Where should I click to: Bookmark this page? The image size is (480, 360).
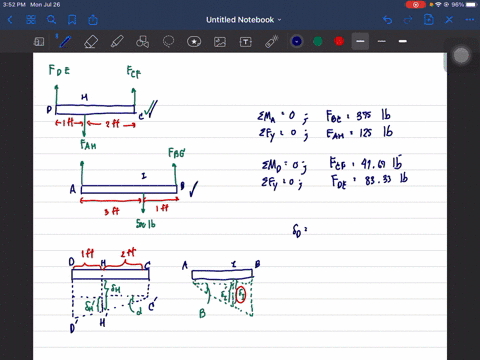pos(72,20)
